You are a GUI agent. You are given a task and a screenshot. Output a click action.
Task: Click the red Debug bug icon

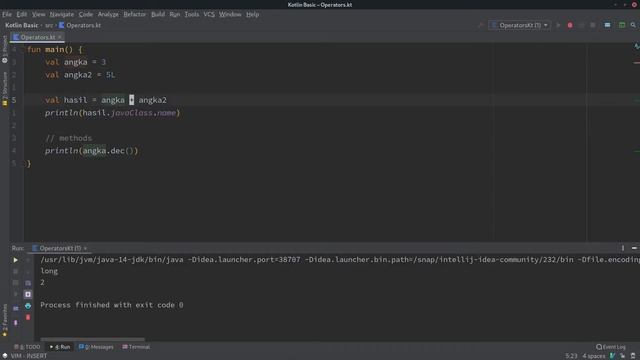570,25
